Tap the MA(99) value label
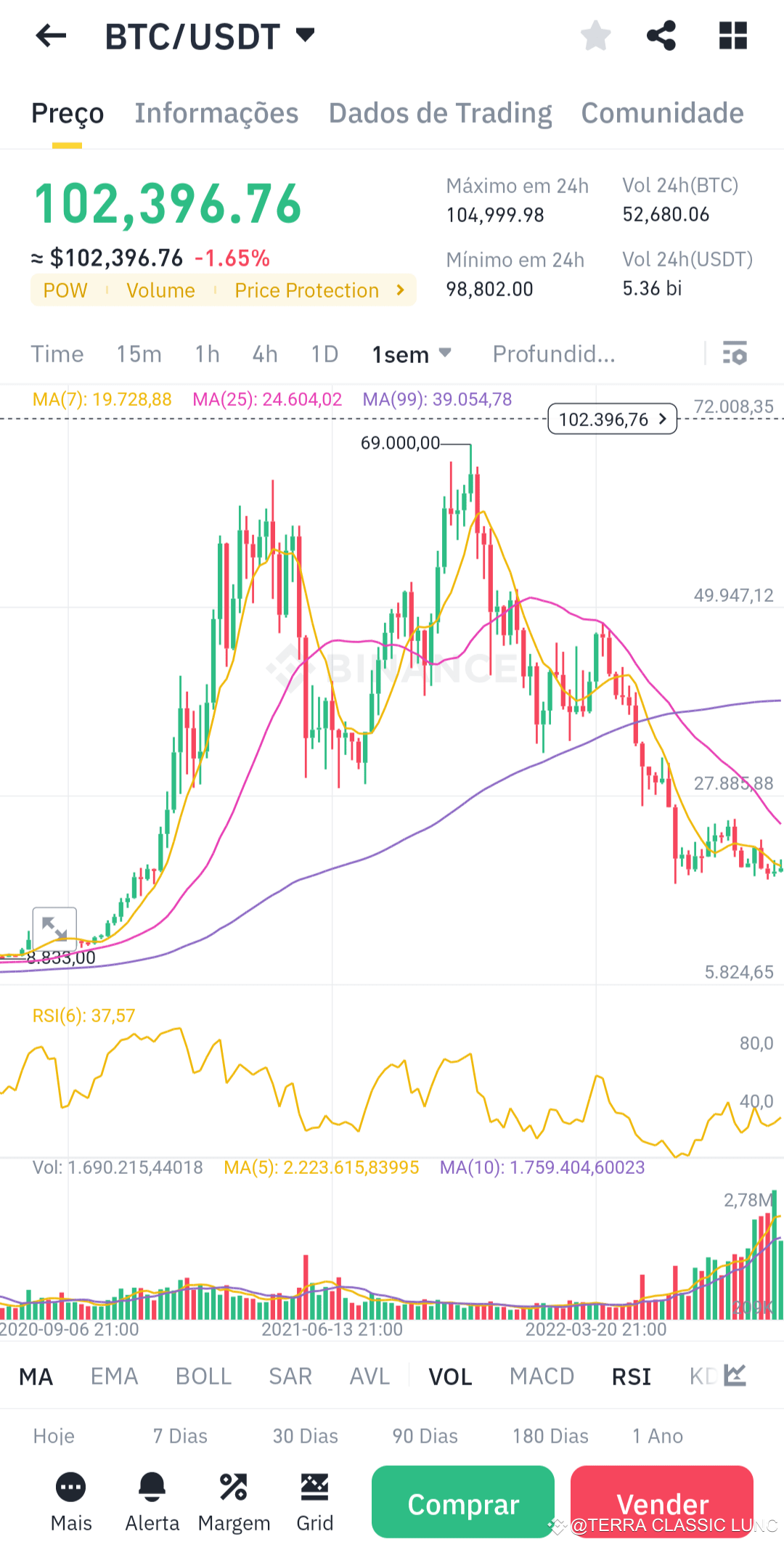 click(x=437, y=399)
